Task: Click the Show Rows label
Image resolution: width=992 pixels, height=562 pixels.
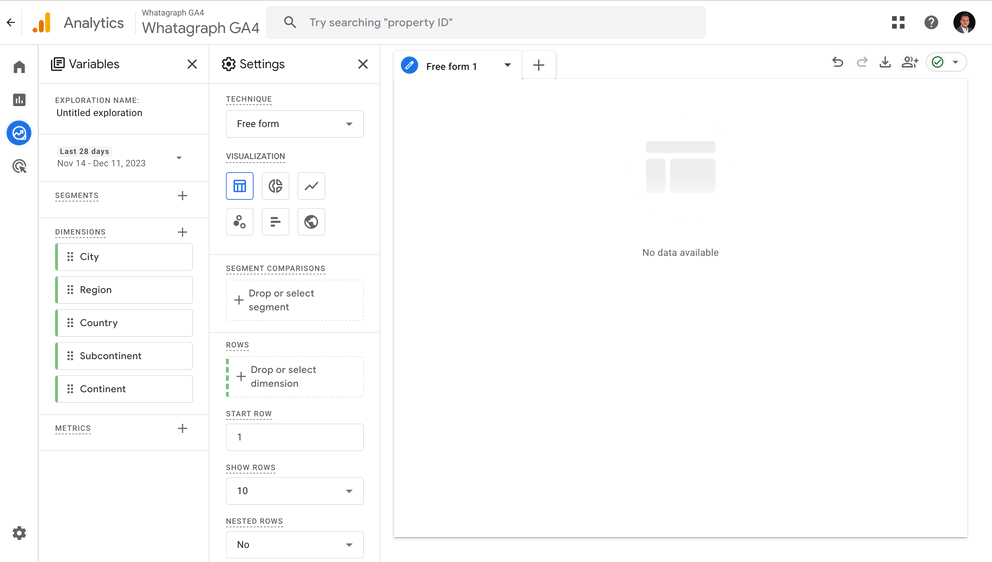Action: [251, 468]
